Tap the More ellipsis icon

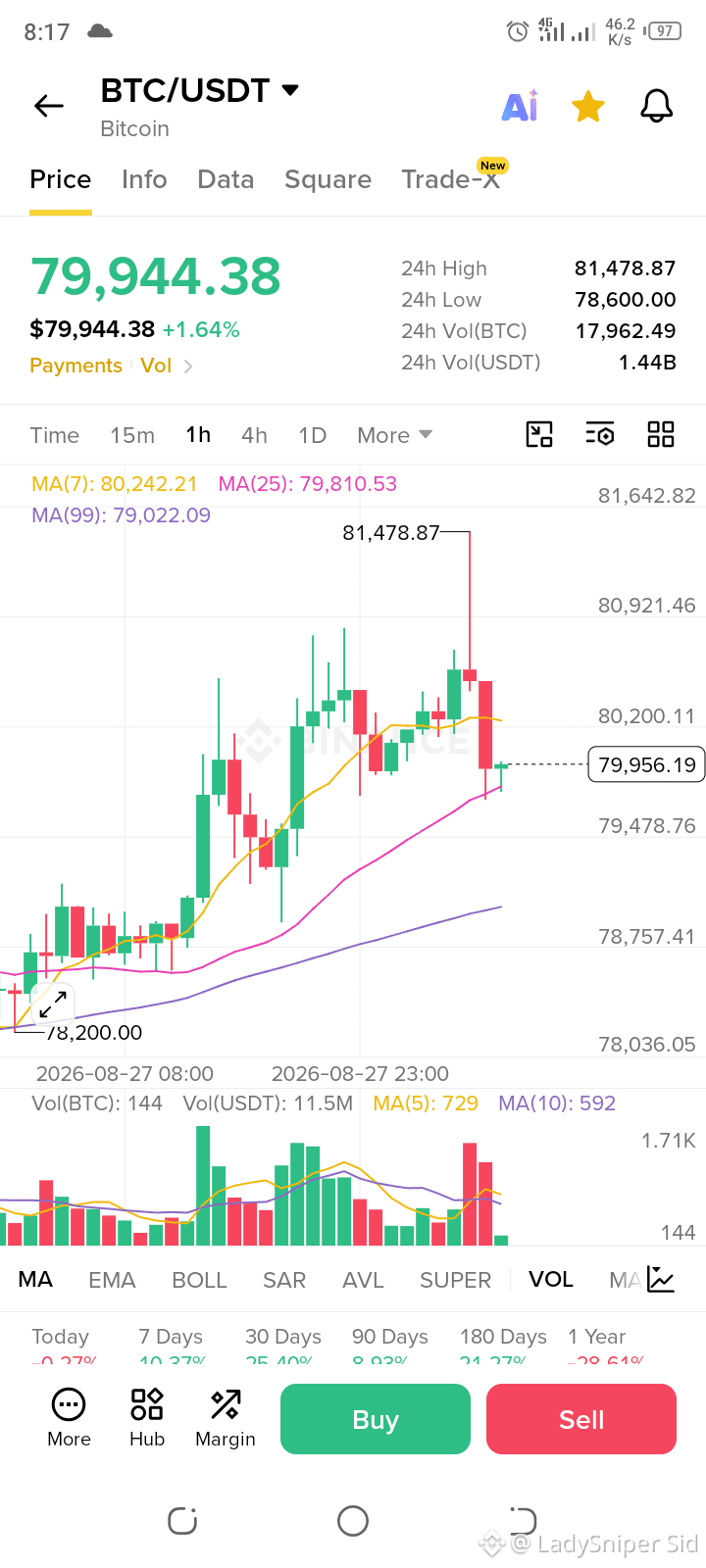[69, 1418]
